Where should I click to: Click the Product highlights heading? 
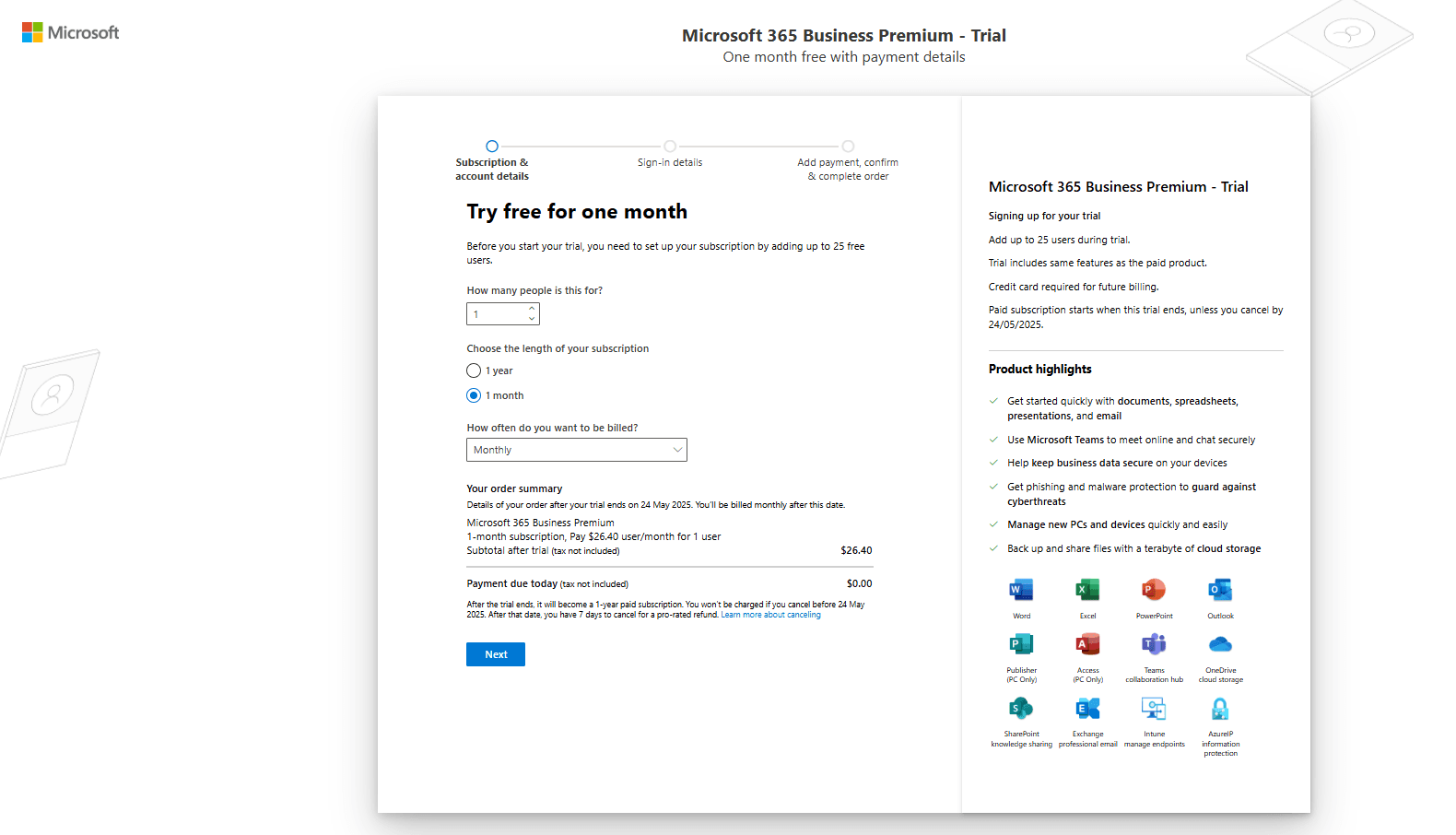(x=1040, y=369)
